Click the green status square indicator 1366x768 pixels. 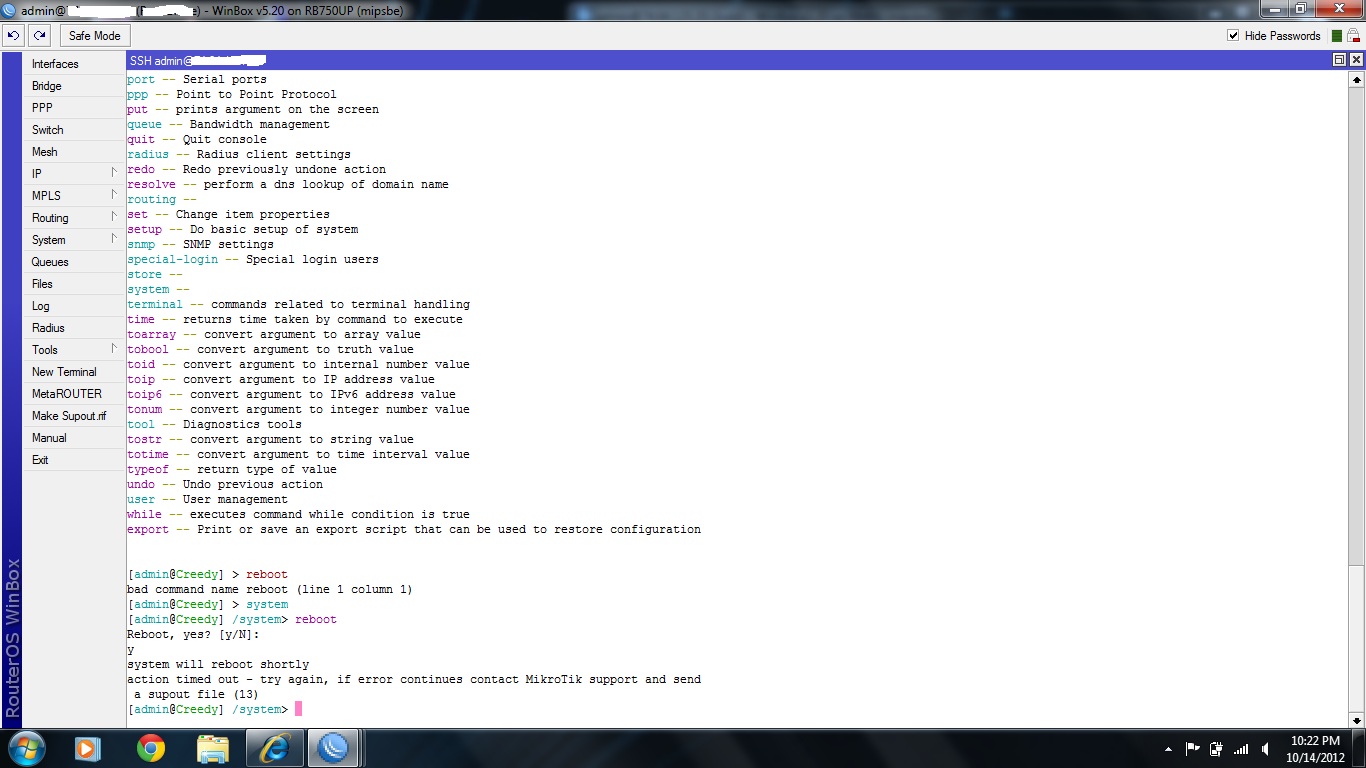pyautogui.click(x=1337, y=36)
